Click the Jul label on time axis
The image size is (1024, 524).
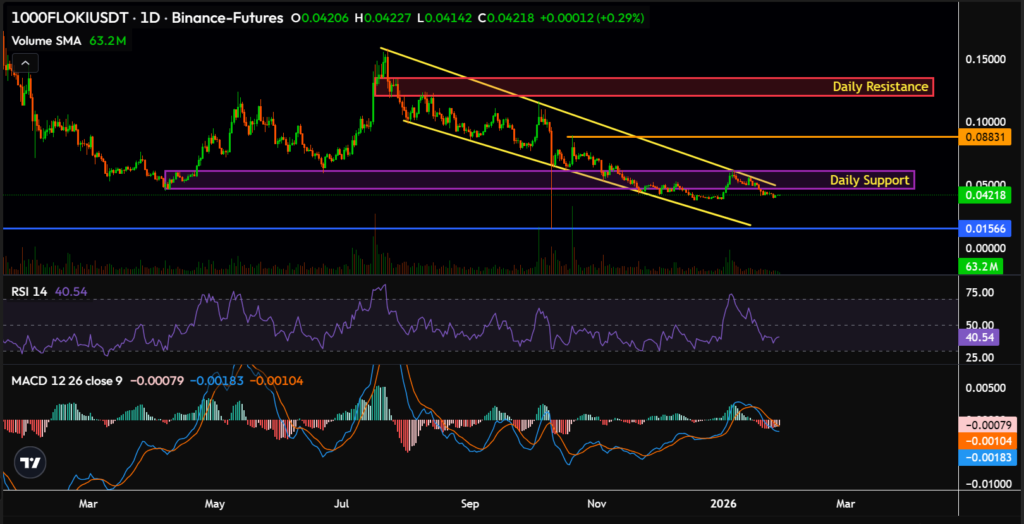pyautogui.click(x=342, y=504)
